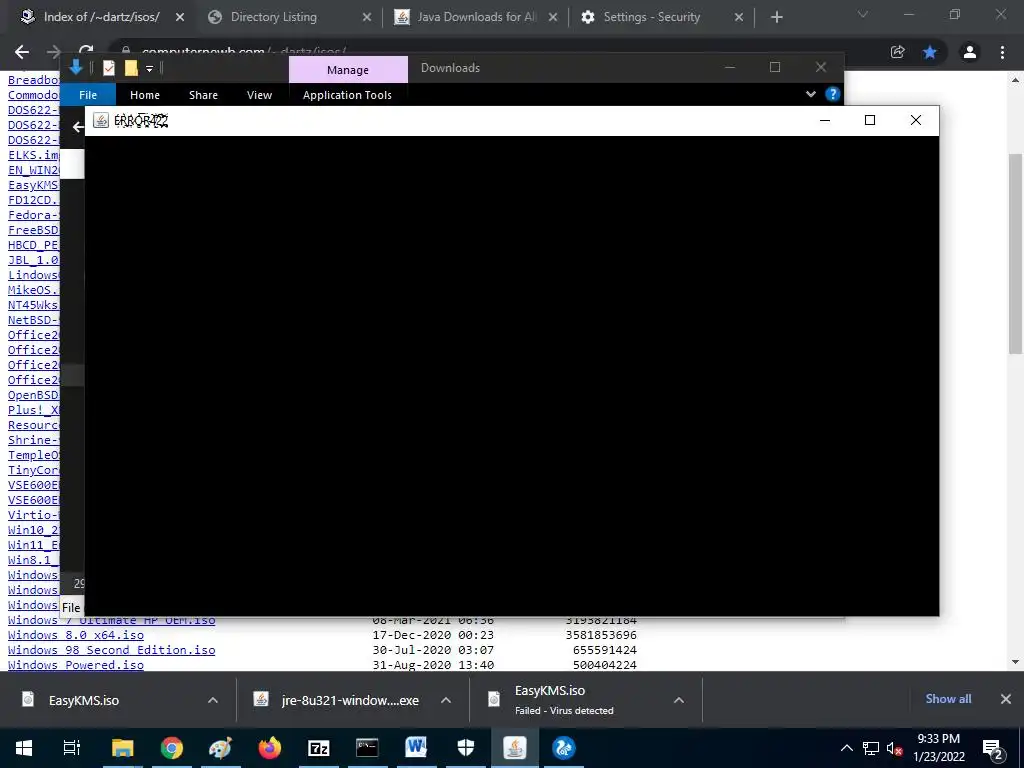Open HBCD_PE link in listing
This screenshot has width=1024, height=768.
33,245
